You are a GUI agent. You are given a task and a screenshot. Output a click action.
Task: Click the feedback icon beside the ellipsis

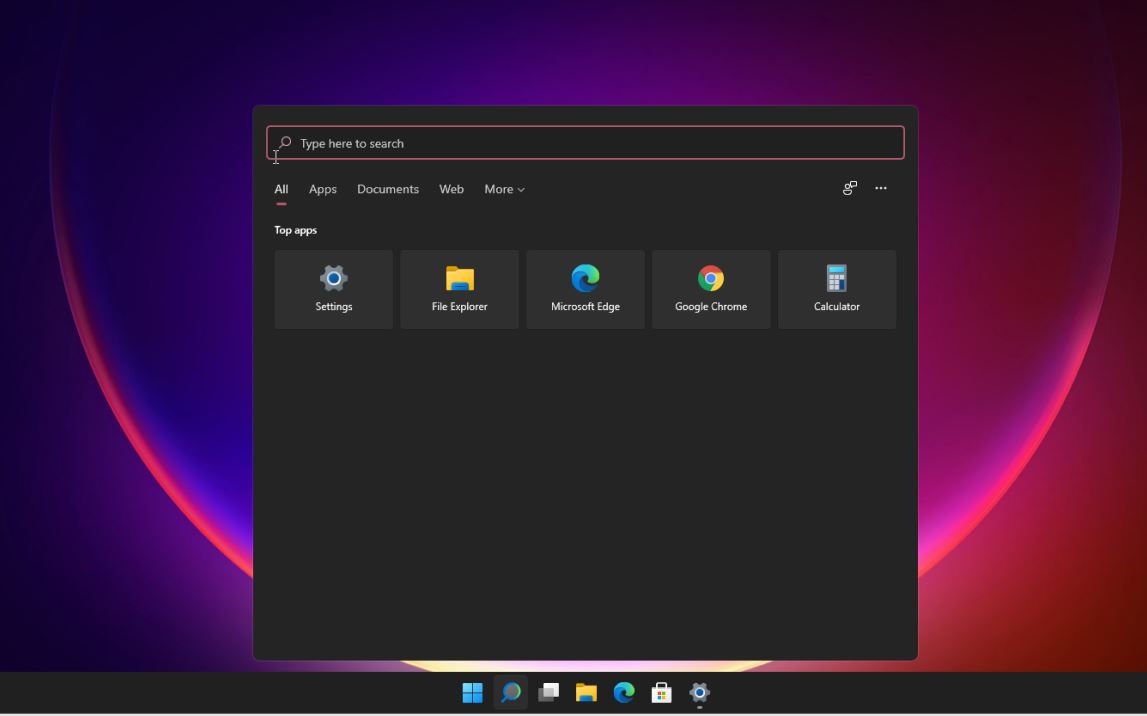(849, 188)
